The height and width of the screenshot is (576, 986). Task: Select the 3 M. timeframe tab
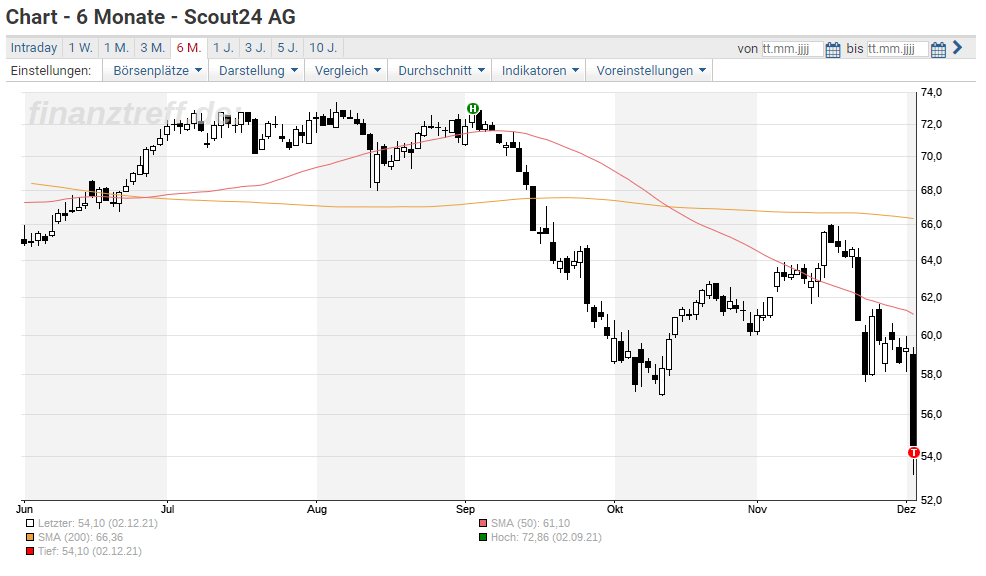point(153,48)
